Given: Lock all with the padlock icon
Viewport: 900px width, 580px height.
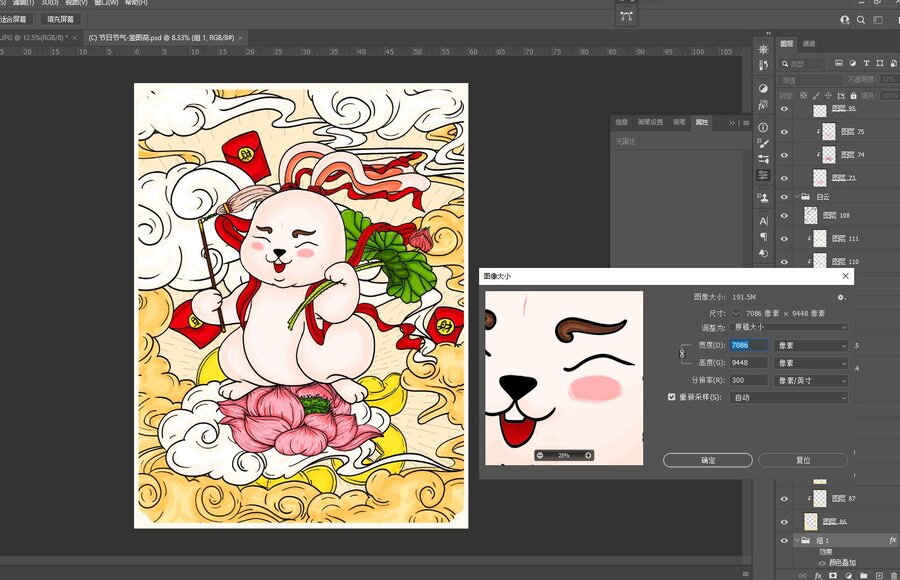Looking at the screenshot, I should coord(854,95).
